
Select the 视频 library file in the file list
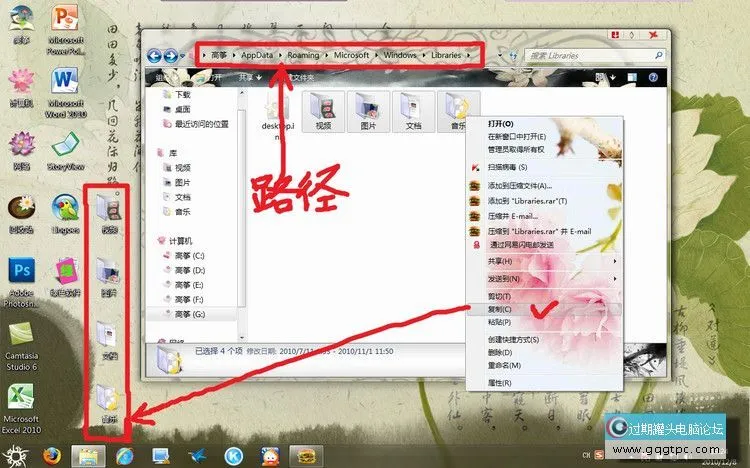click(x=323, y=111)
